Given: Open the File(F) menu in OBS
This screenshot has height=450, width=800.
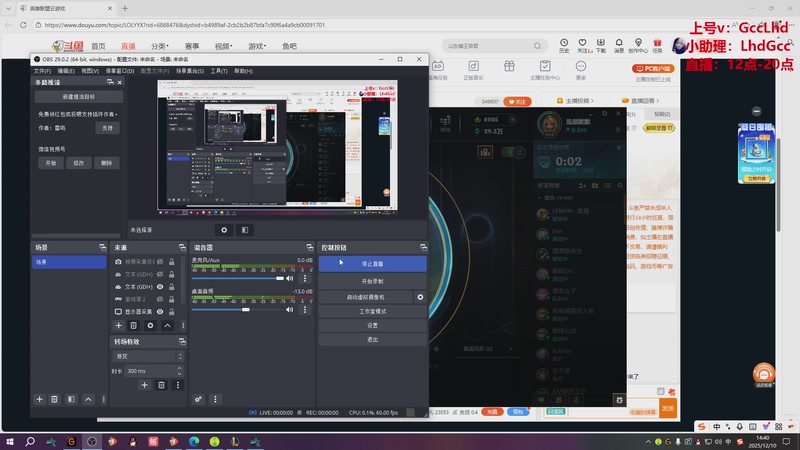Looking at the screenshot, I should click(x=42, y=71).
